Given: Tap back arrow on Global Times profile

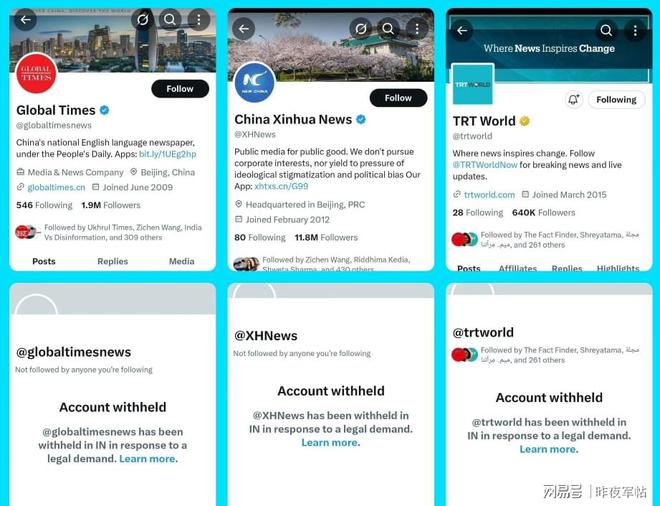Looking at the screenshot, I should pos(25,19).
